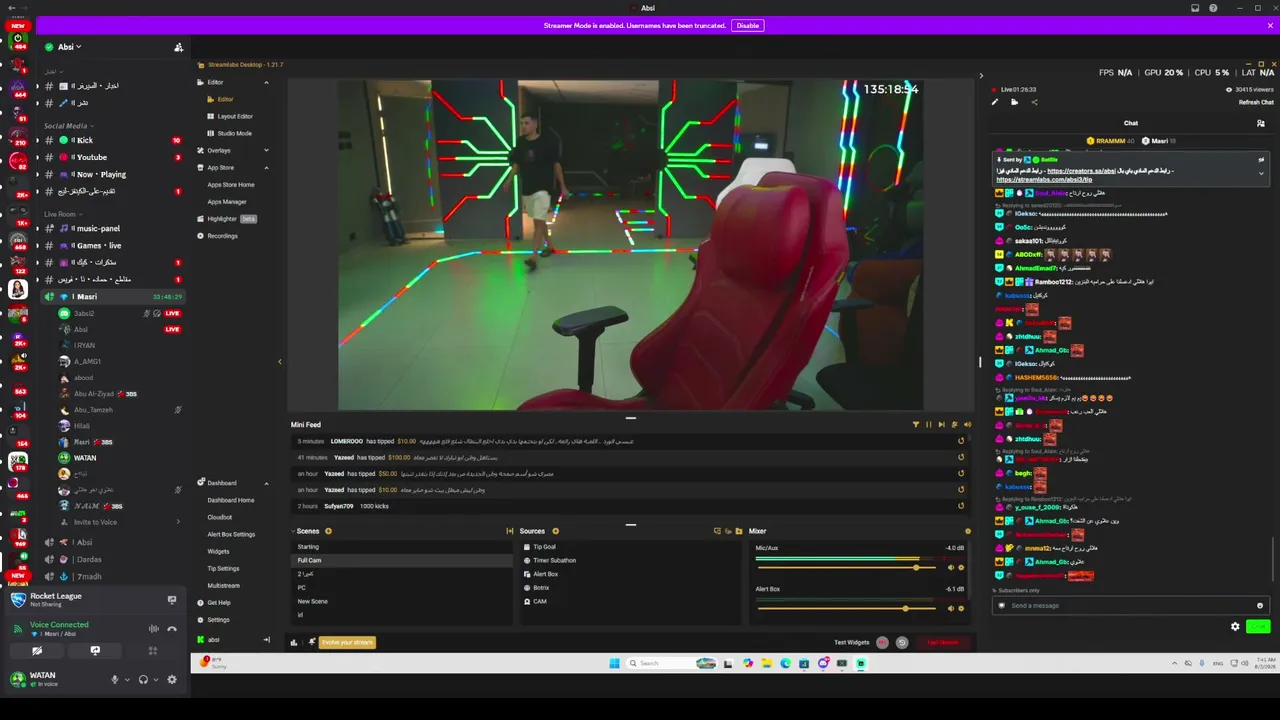This screenshot has width=1280, height=720.
Task: Collapse the Dashboard menu section
Action: pyautogui.click(x=266, y=483)
